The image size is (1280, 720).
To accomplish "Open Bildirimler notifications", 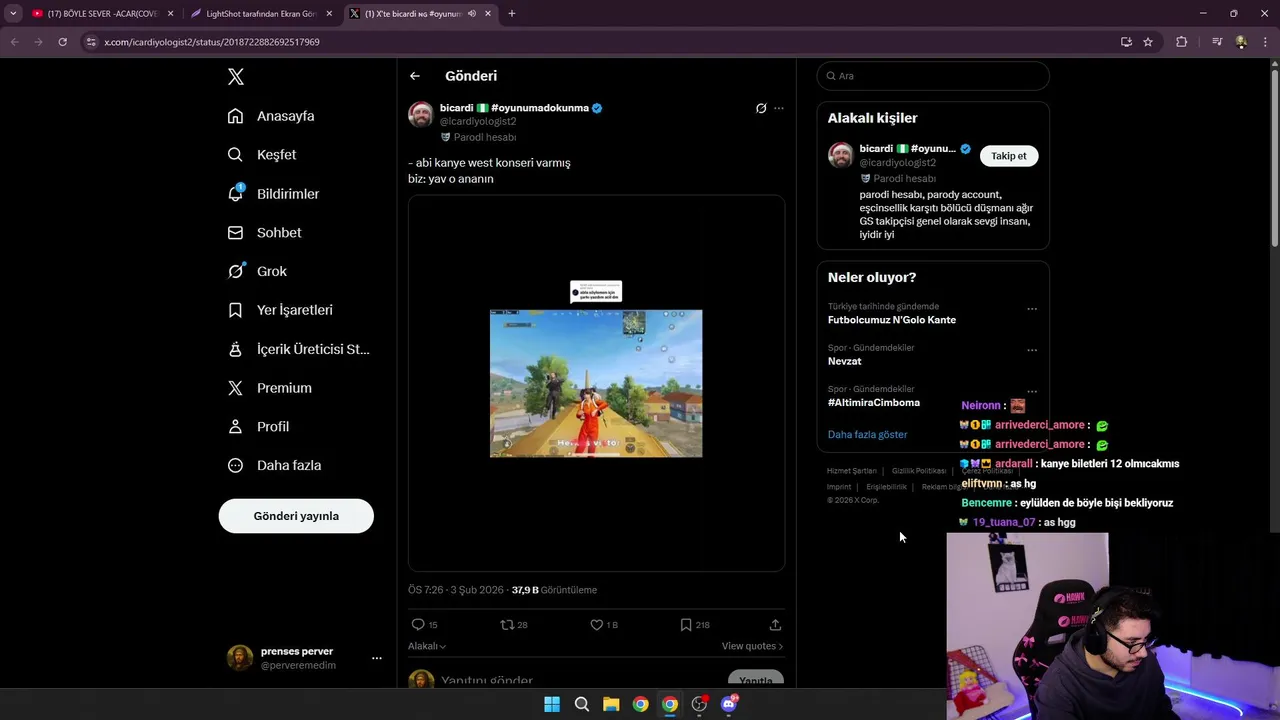I will [273, 194].
